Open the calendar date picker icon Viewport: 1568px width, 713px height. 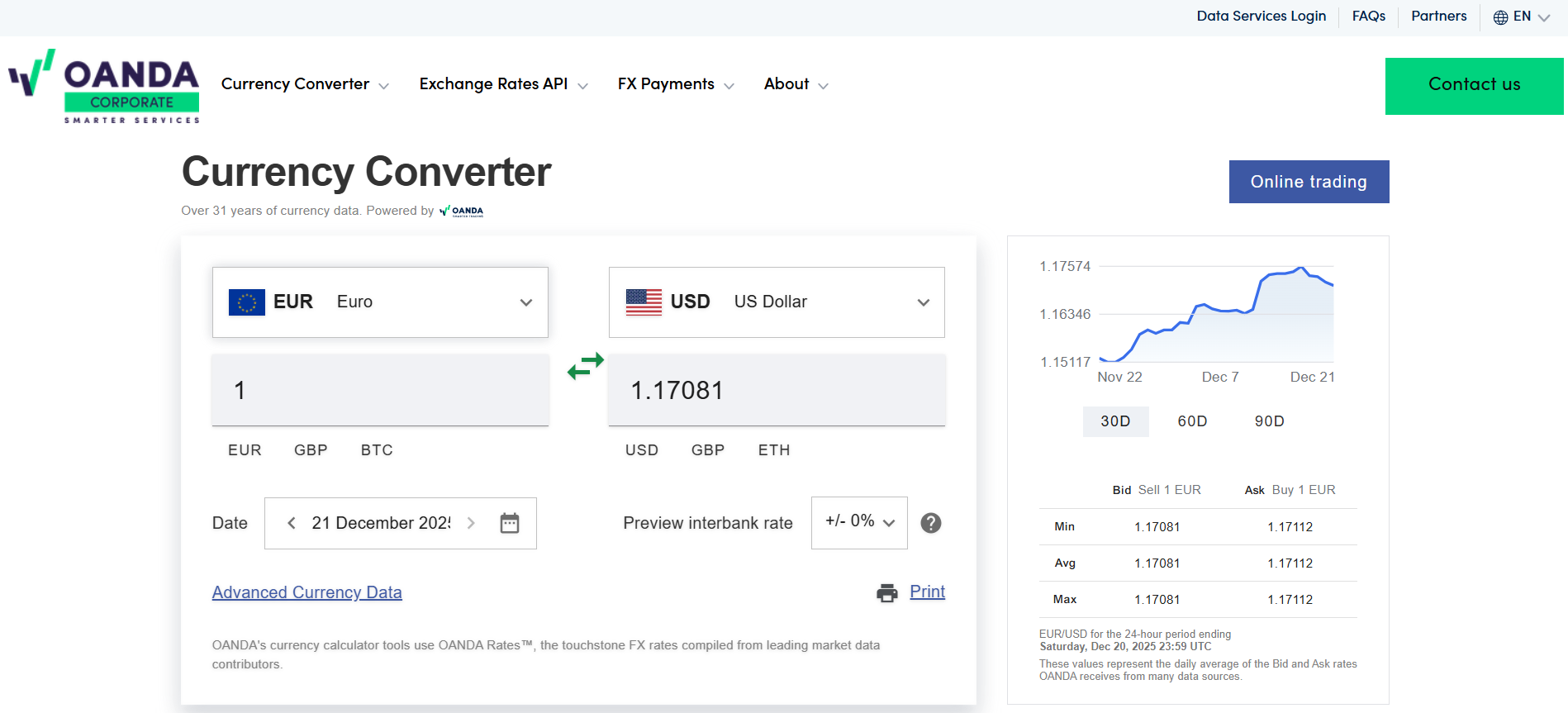click(510, 523)
